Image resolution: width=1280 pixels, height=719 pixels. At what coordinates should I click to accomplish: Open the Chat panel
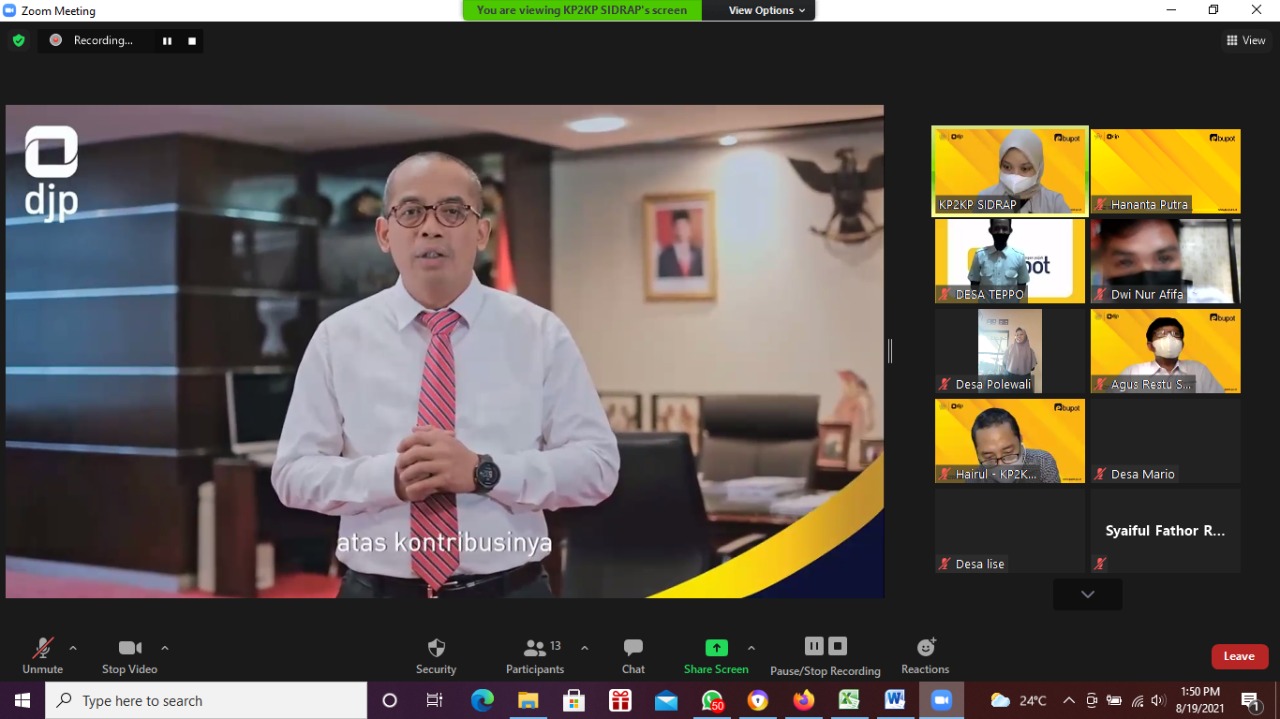[x=633, y=648]
